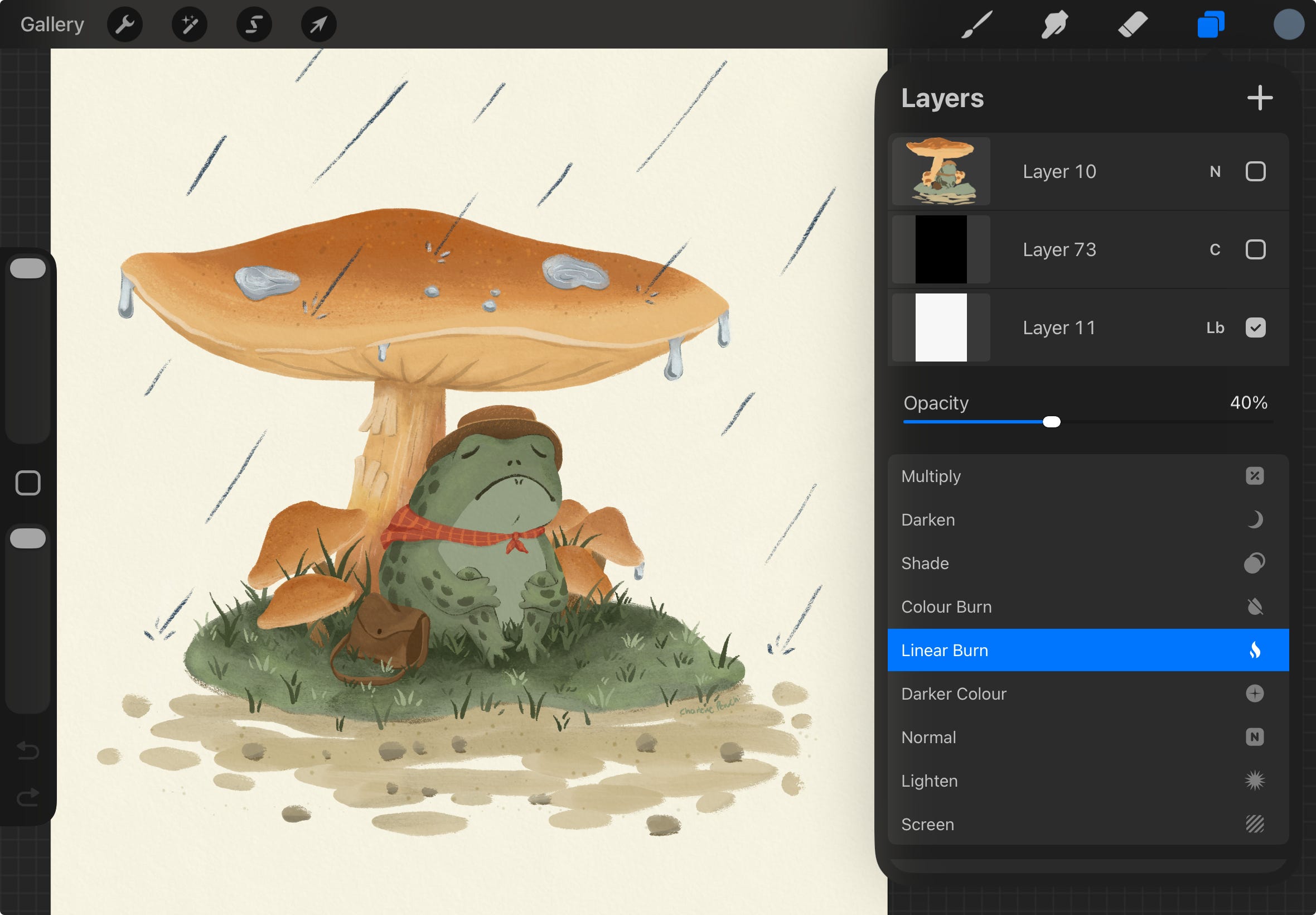Open blend mode C on Layer 73
1316x915 pixels.
click(1215, 249)
